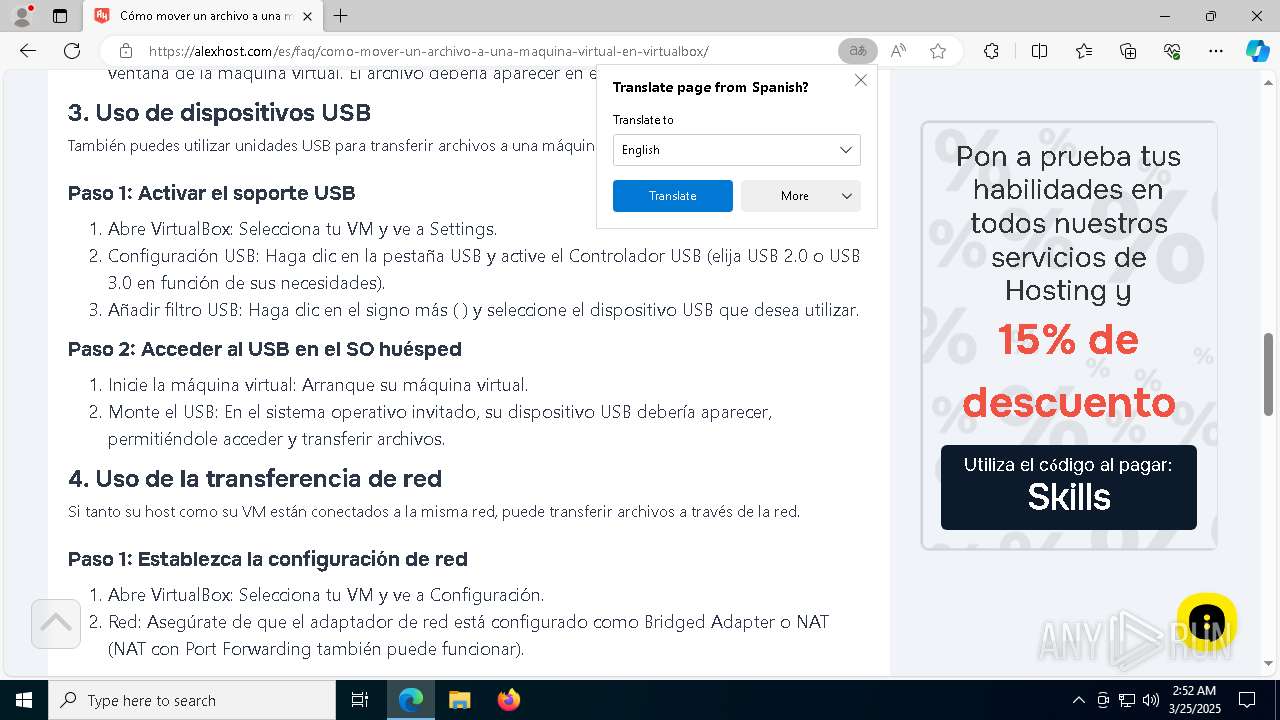Click text Abre VirtualBox ... ve a Settings
This screenshot has height=720, width=1280.
(x=302, y=229)
